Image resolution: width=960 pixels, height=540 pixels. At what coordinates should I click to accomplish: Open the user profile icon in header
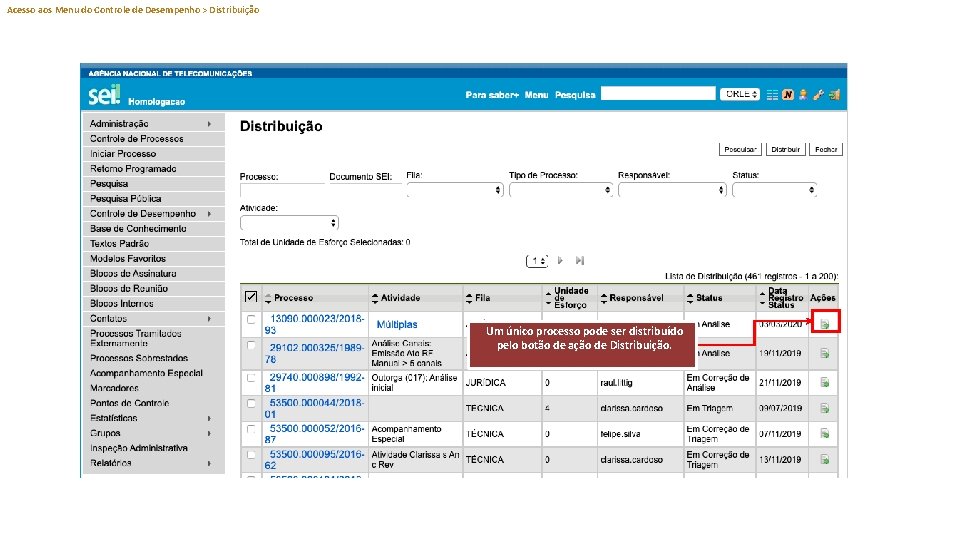click(x=803, y=95)
